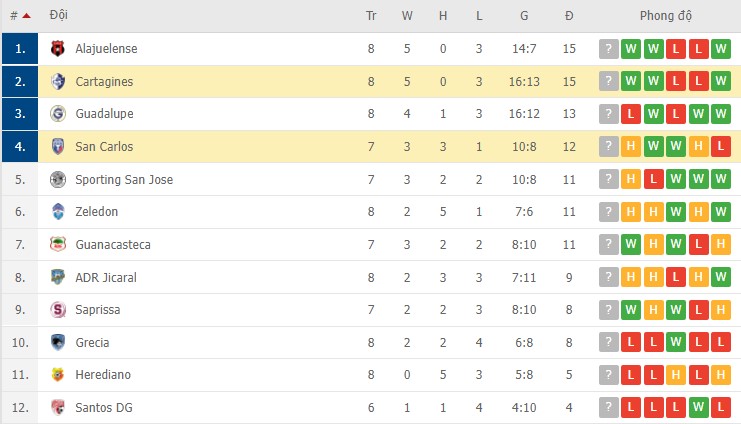Click the blue rank 1 position badge

(x=19, y=49)
